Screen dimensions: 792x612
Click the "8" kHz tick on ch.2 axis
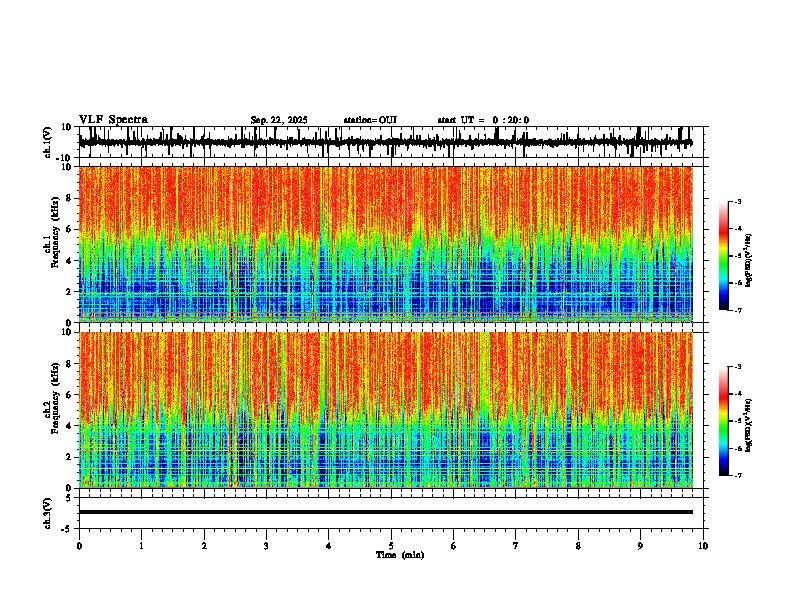click(70, 364)
